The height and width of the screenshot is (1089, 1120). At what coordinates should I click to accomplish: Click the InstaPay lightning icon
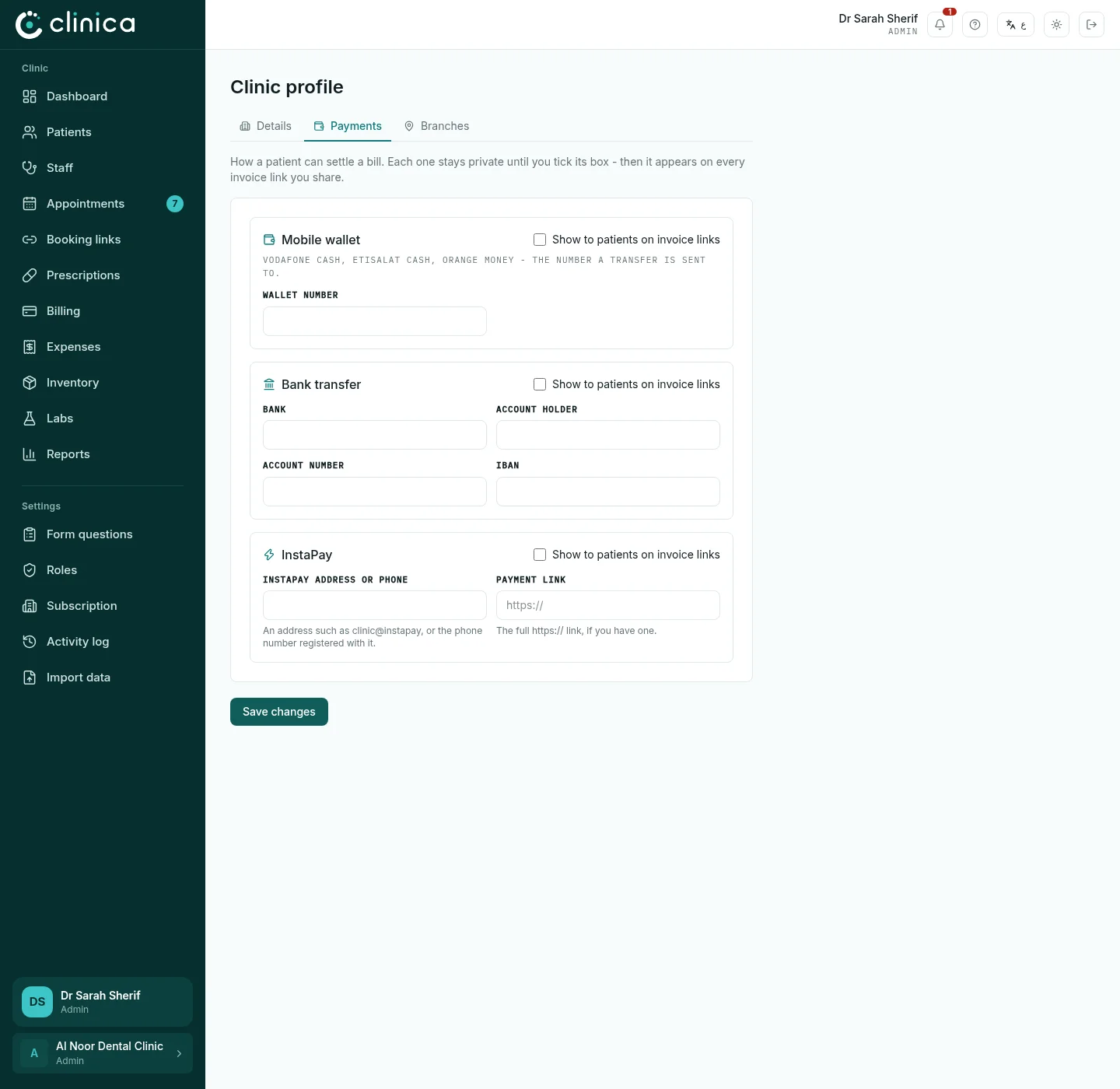tap(269, 555)
